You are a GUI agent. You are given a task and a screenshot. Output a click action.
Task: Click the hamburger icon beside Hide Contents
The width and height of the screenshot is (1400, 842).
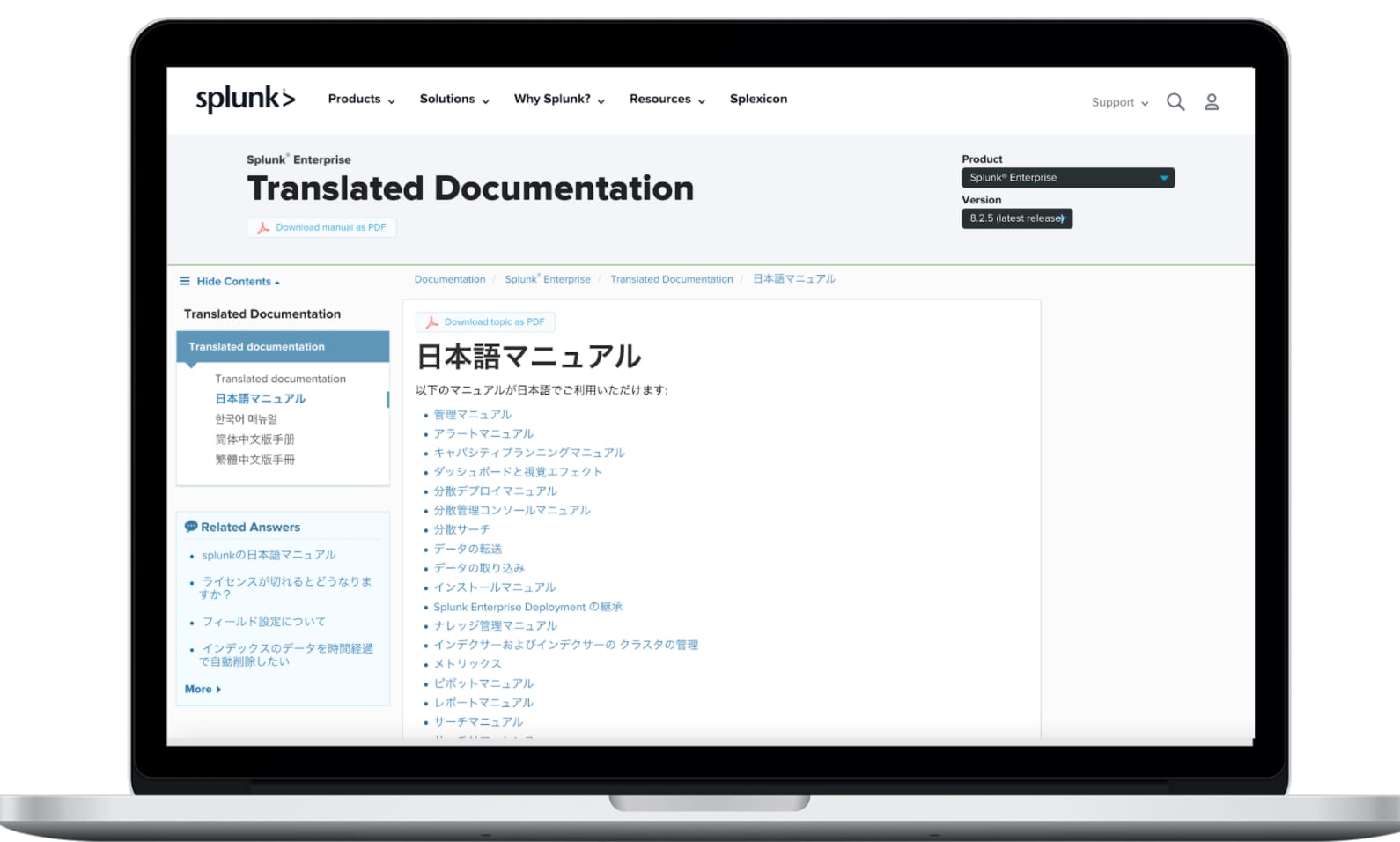(x=185, y=281)
